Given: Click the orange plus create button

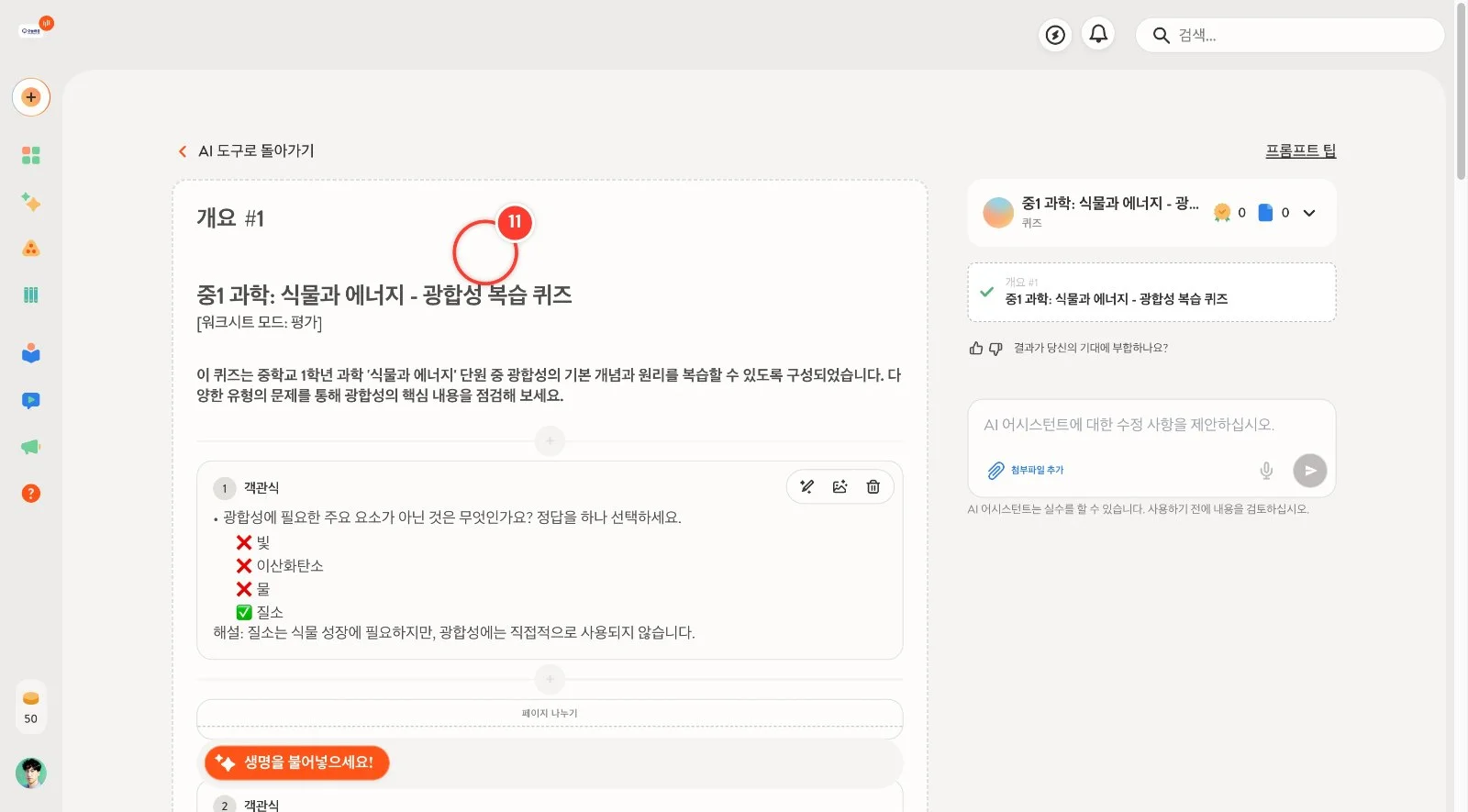Looking at the screenshot, I should tap(31, 97).
